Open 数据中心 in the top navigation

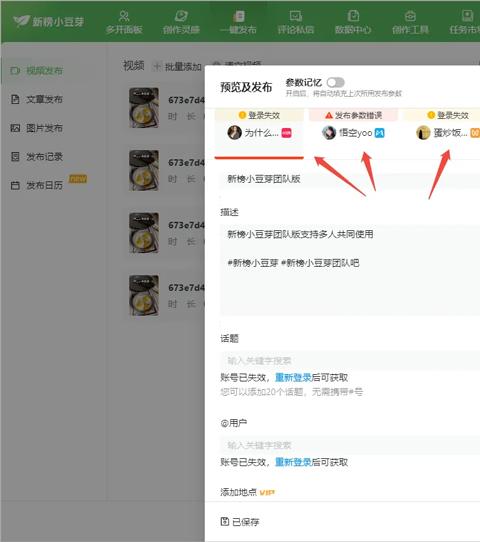pos(353,22)
